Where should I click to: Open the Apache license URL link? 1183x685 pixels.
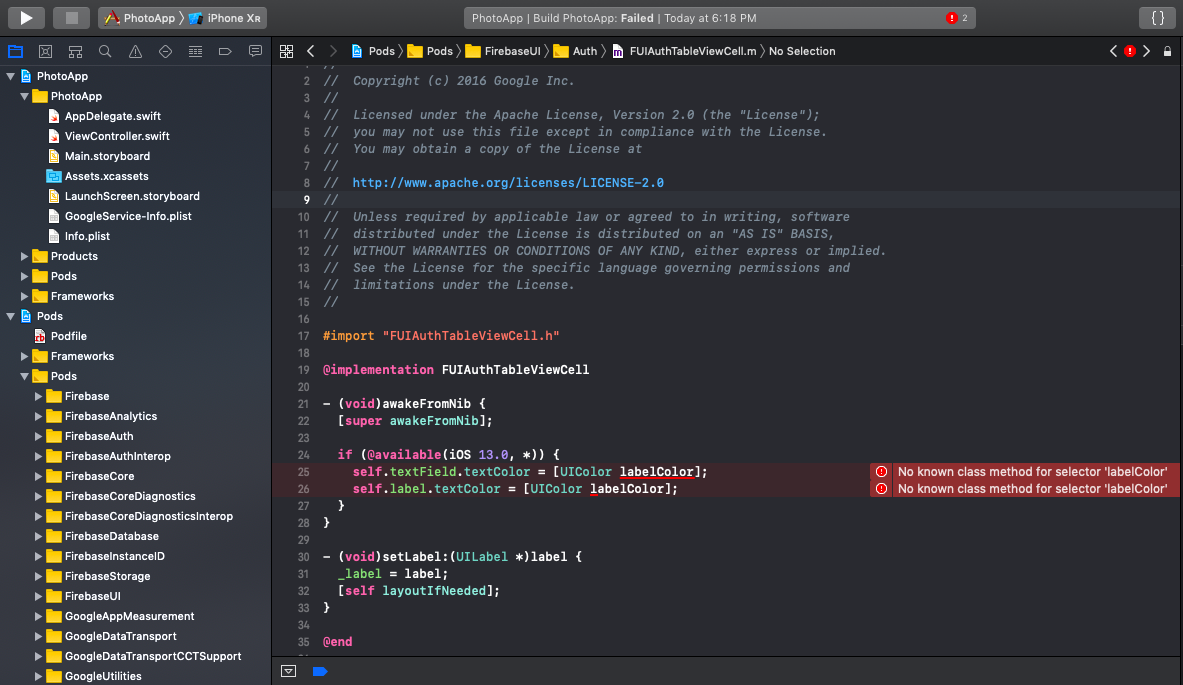[508, 183]
